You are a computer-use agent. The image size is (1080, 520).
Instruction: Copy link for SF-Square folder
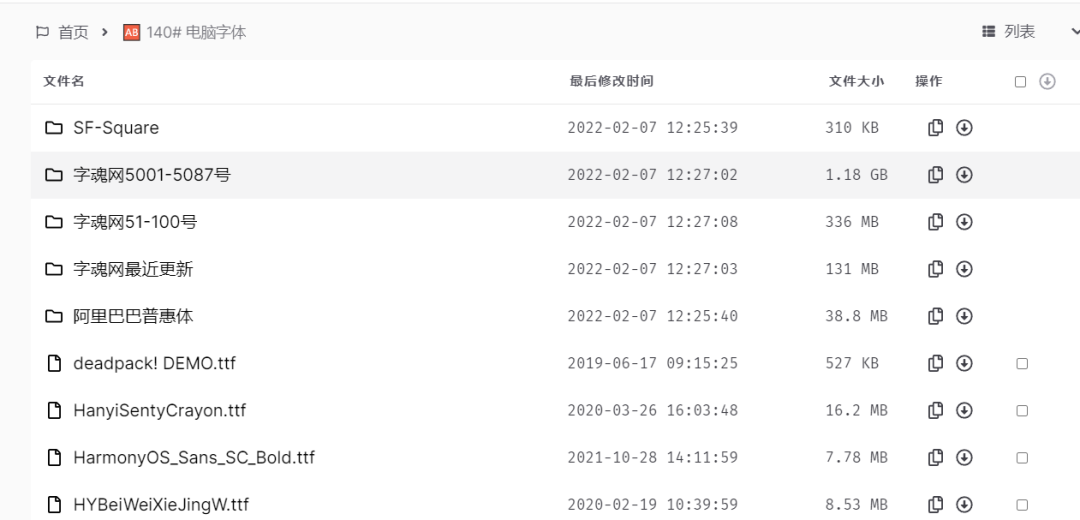(x=936, y=128)
